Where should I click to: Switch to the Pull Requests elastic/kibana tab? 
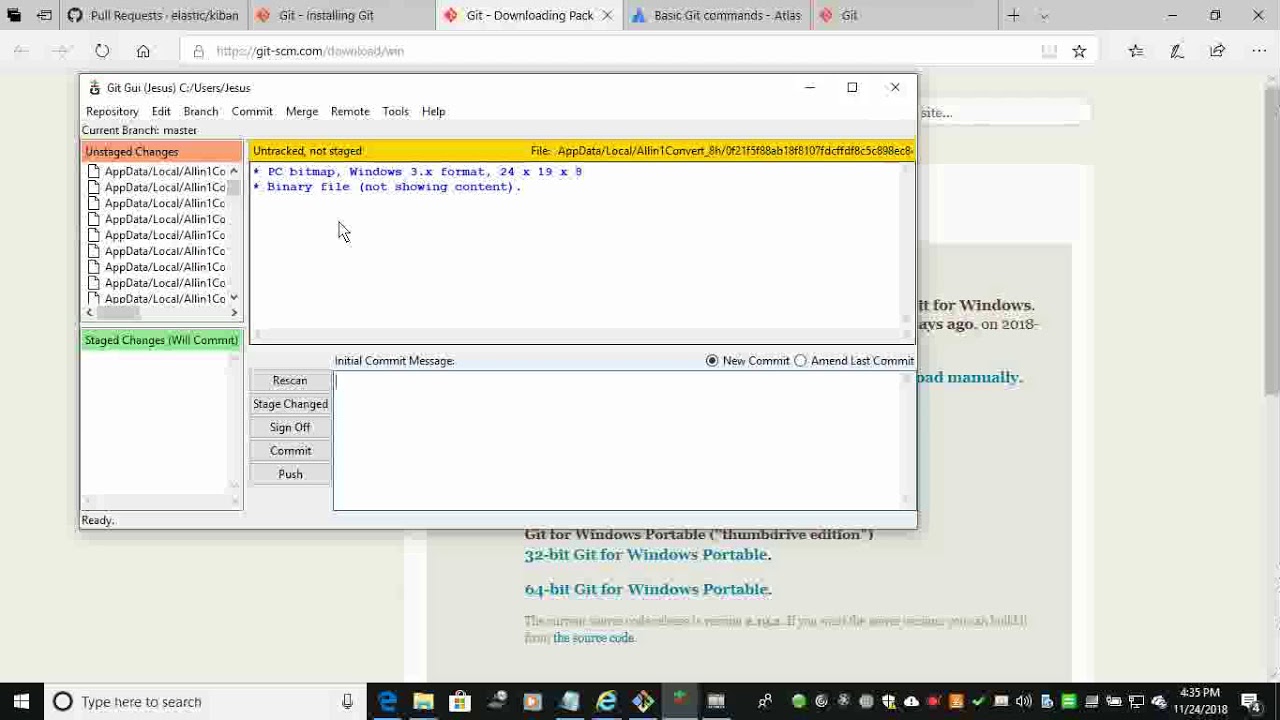(152, 15)
